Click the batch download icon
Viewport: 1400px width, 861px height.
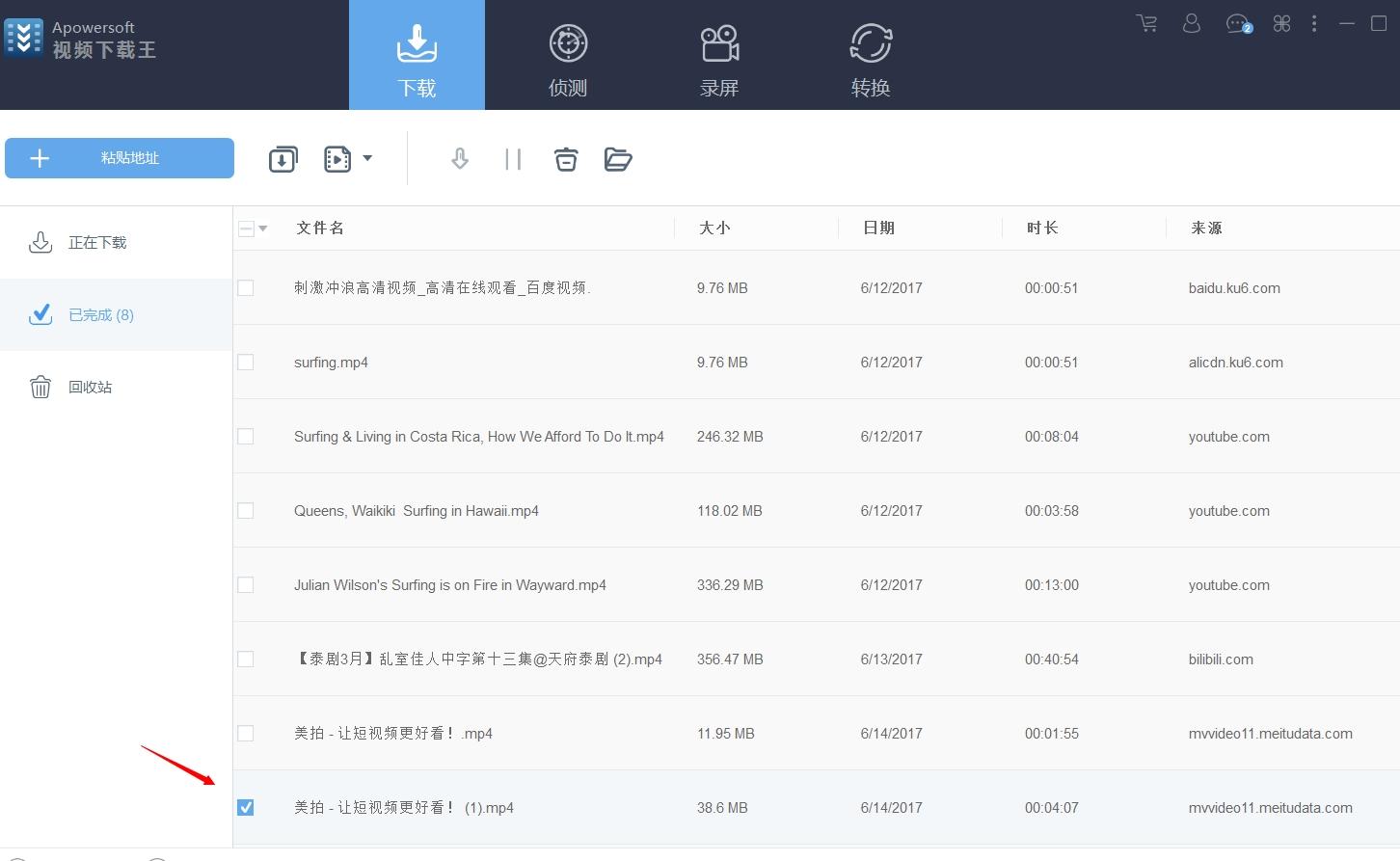[283, 159]
